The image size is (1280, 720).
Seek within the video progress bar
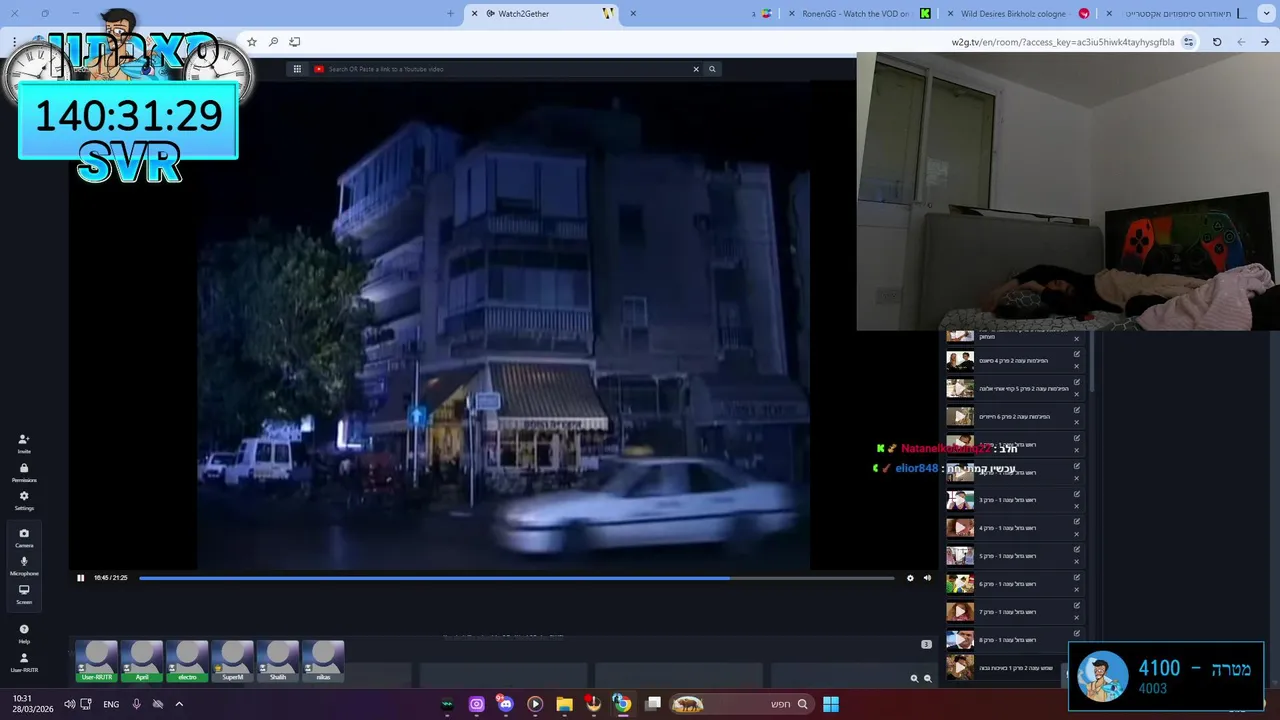516,578
